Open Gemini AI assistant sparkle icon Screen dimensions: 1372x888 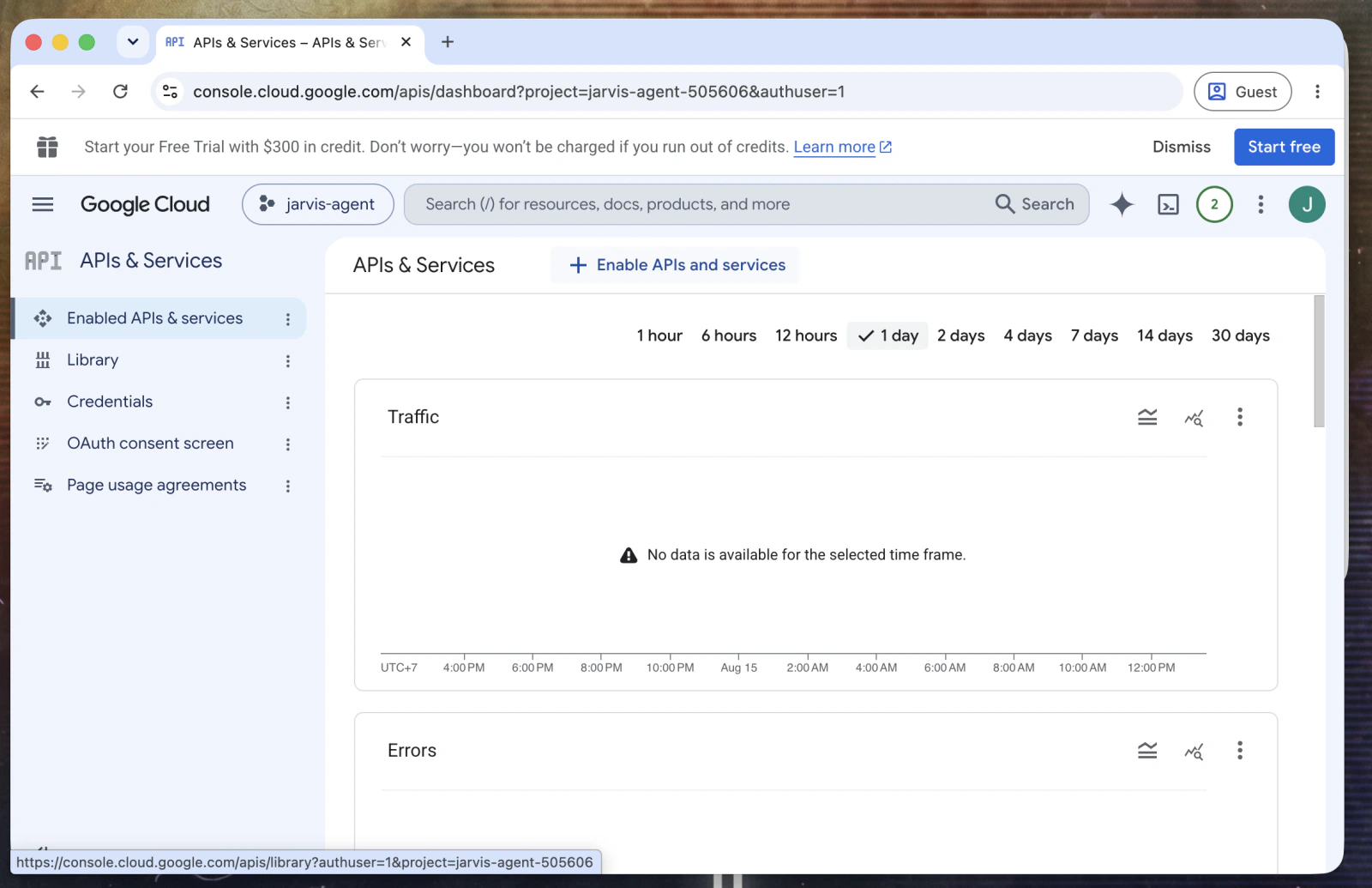[x=1122, y=204]
